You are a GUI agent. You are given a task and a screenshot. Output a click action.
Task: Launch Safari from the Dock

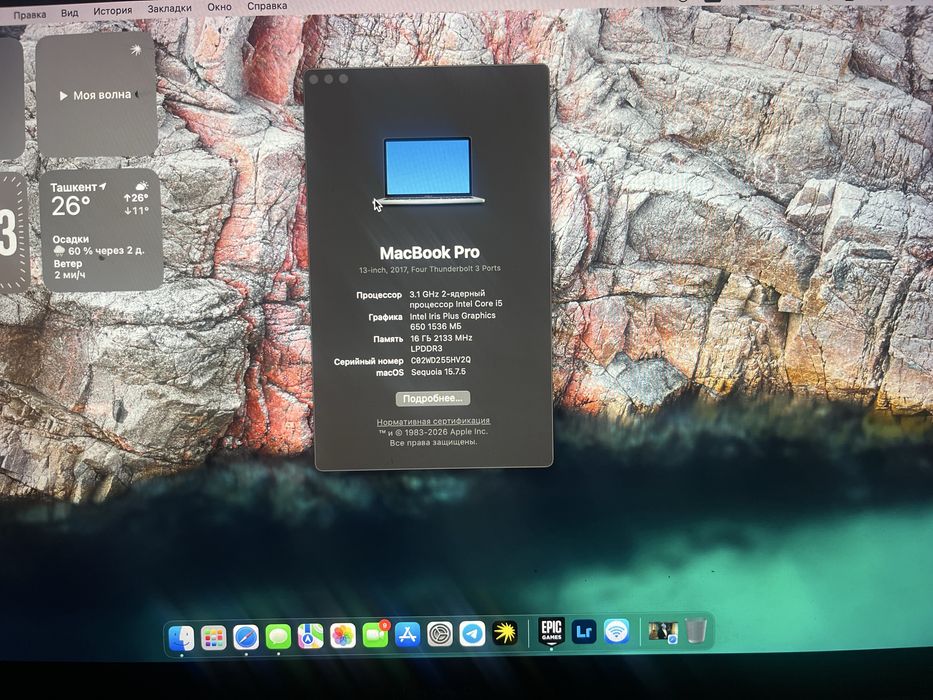246,637
